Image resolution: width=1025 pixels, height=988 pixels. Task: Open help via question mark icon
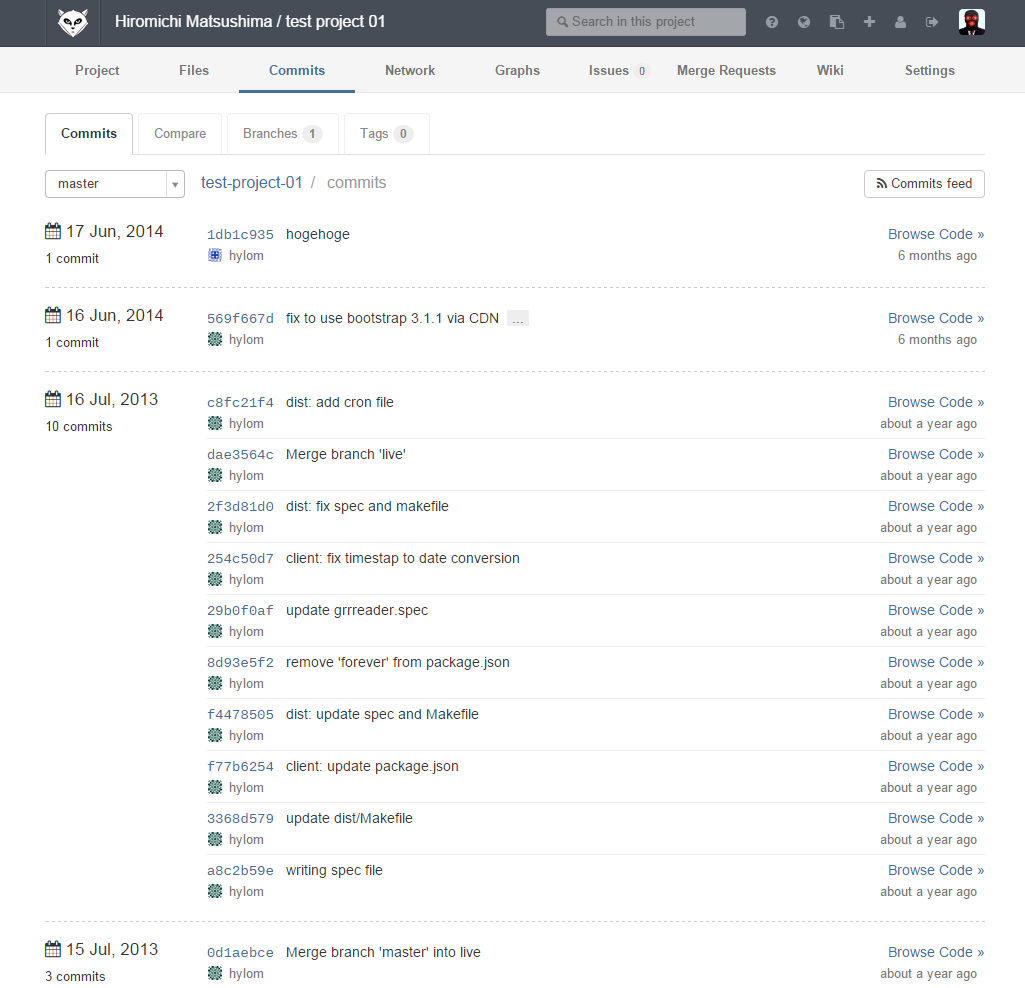click(772, 22)
